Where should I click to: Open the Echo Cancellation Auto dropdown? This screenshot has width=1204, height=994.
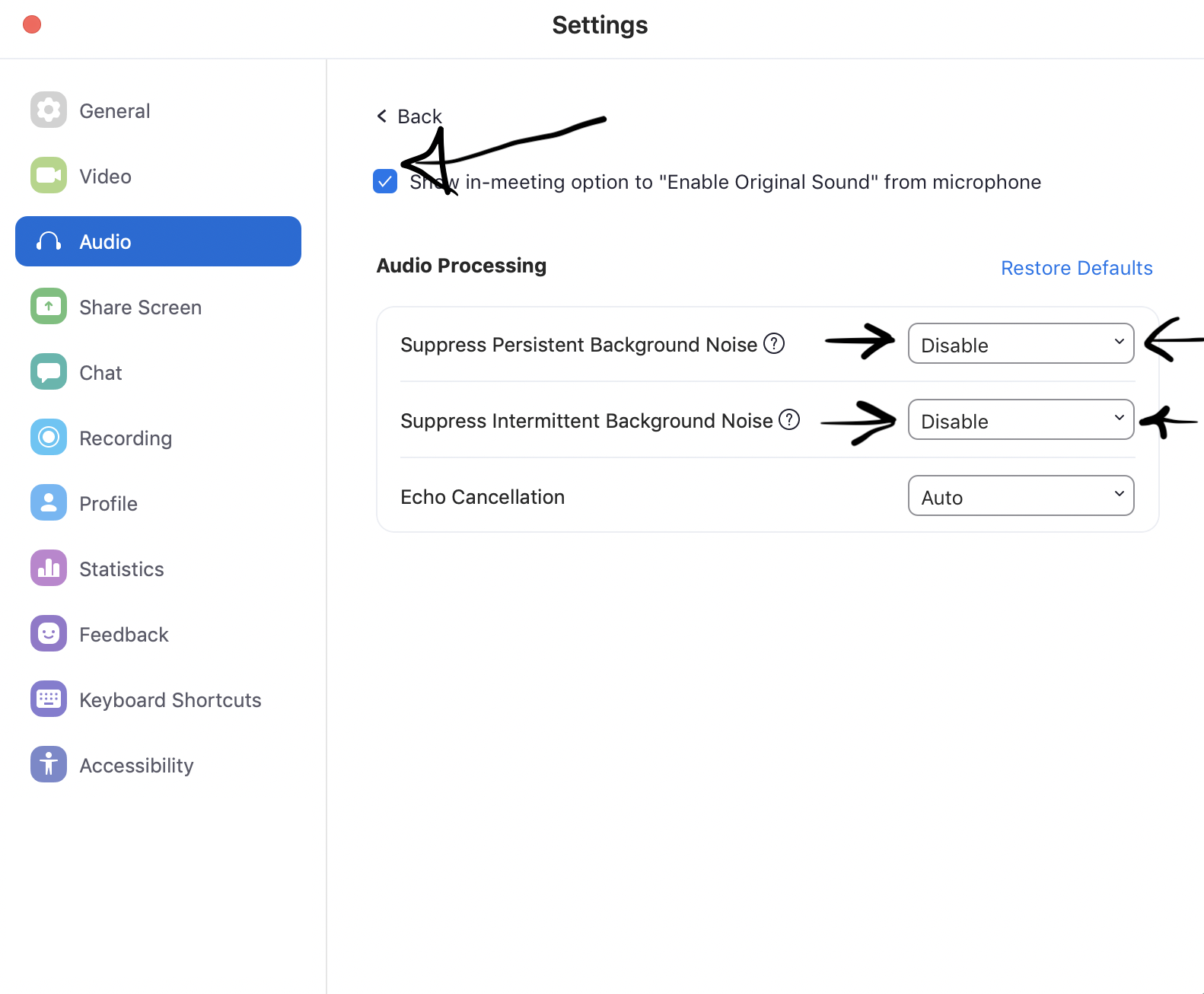click(x=1021, y=496)
